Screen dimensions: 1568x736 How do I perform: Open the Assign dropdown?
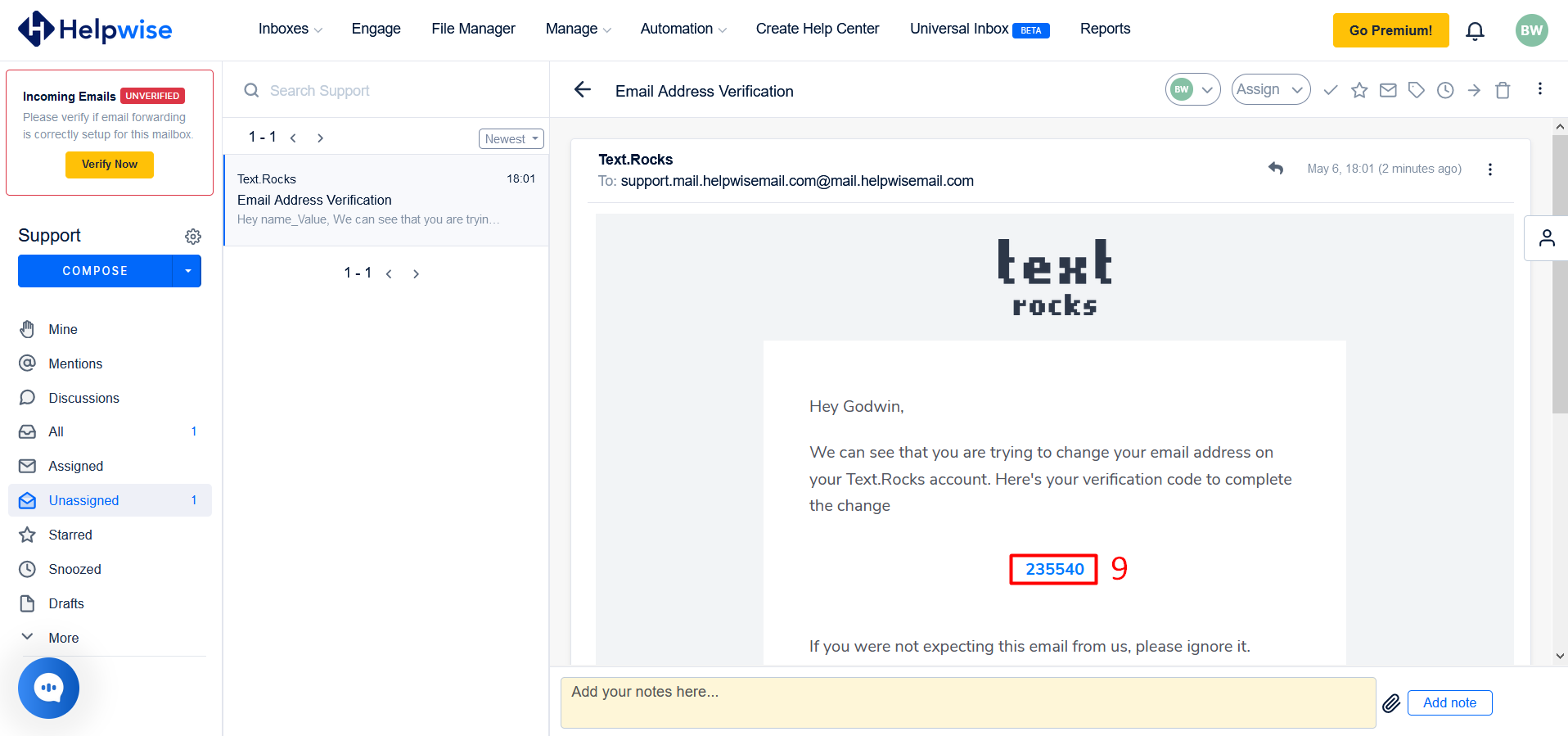[x=1270, y=89]
